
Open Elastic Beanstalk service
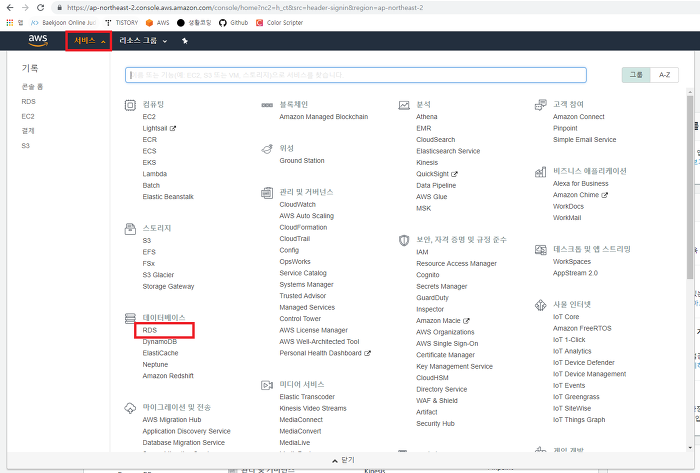pyautogui.click(x=168, y=197)
